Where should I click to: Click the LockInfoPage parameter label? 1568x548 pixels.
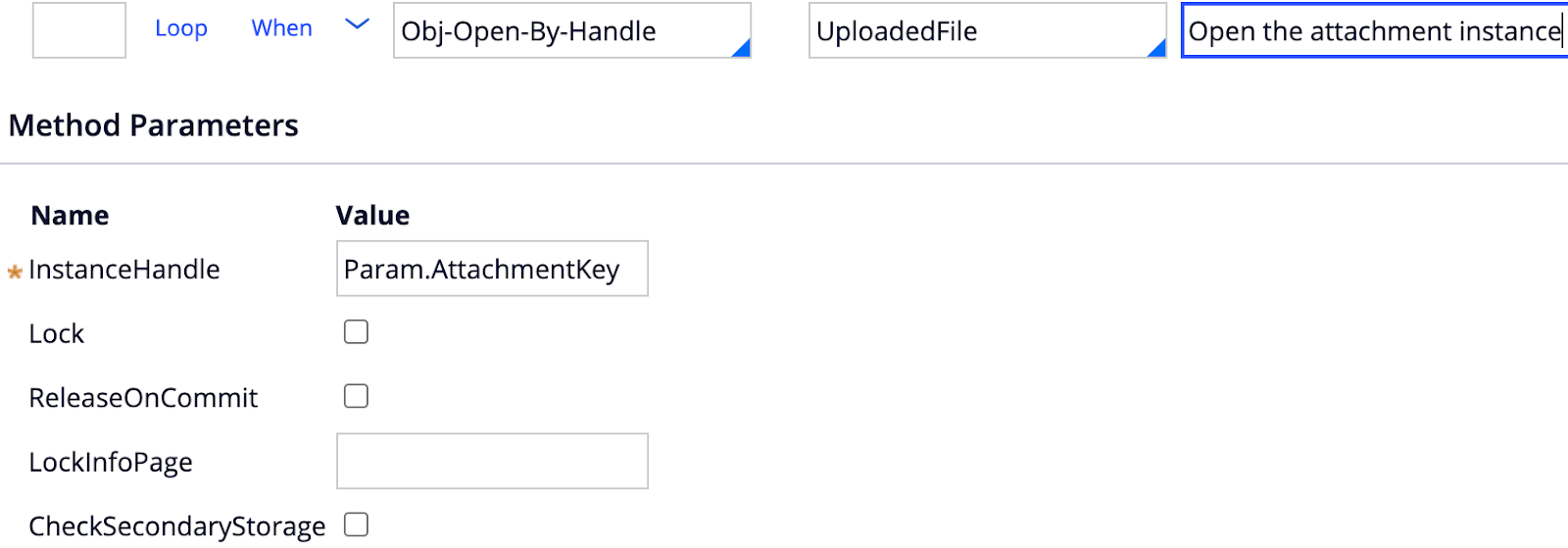pos(111,462)
